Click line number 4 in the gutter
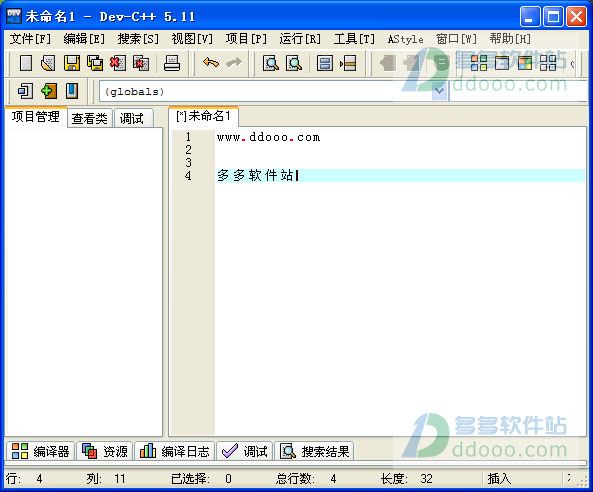 188,175
